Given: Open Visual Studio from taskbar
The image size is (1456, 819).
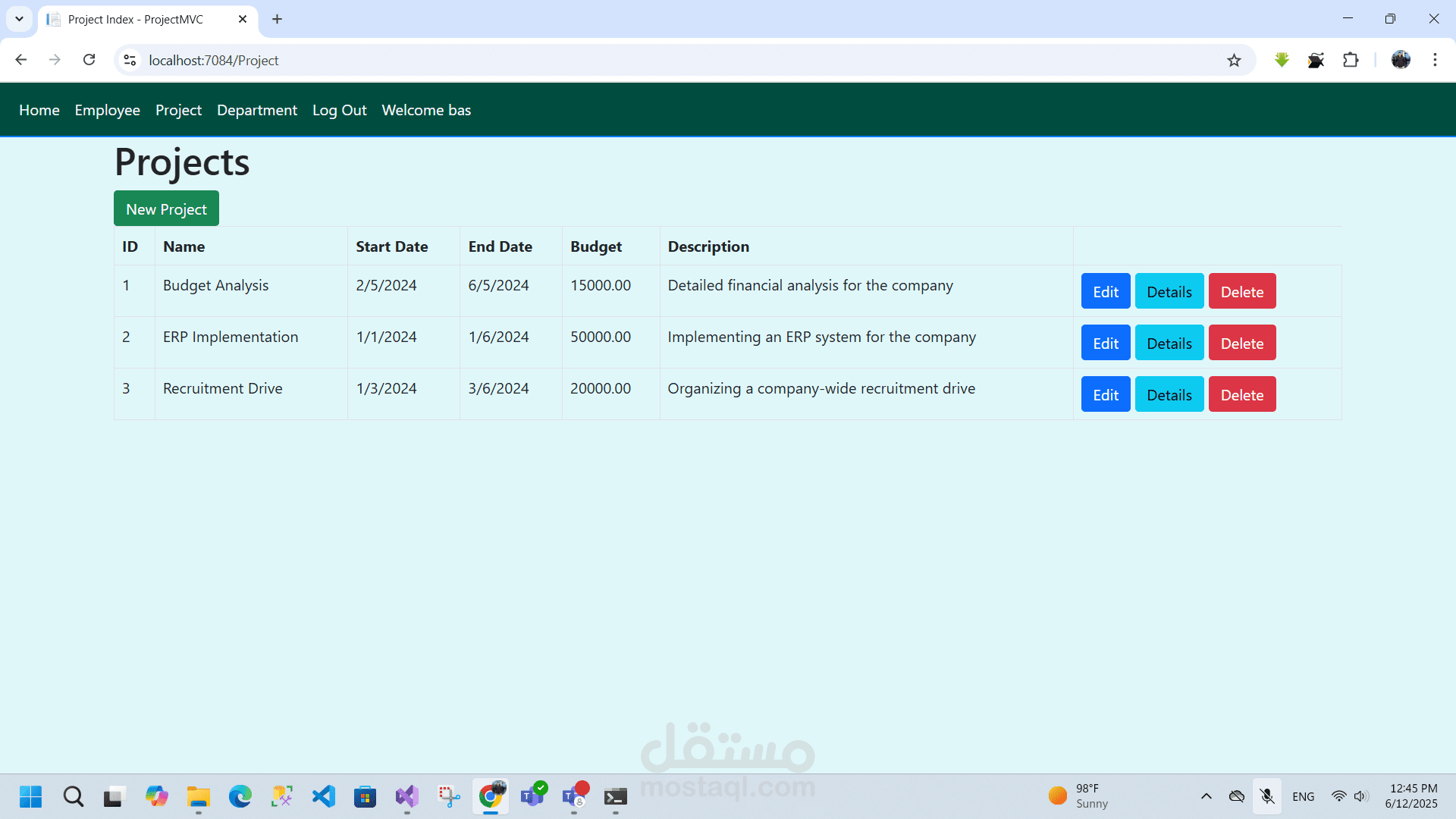Looking at the screenshot, I should click(406, 796).
